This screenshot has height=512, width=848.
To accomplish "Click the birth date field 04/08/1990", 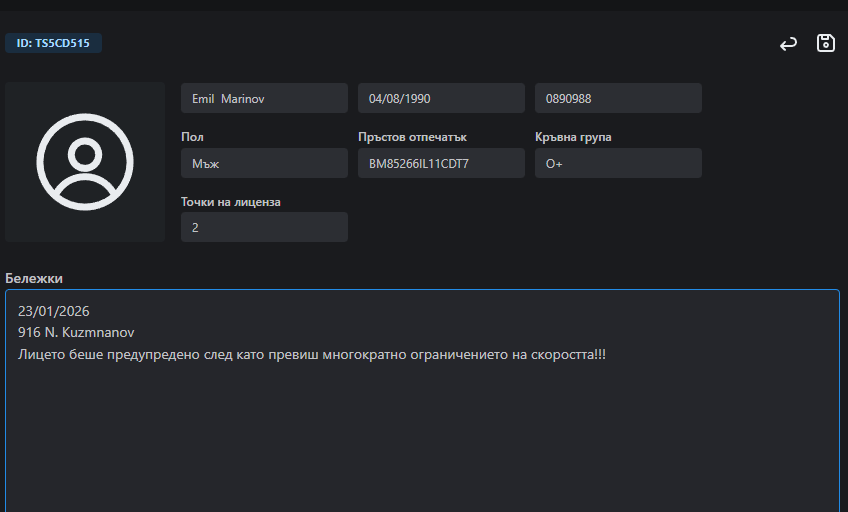I will 441,98.
